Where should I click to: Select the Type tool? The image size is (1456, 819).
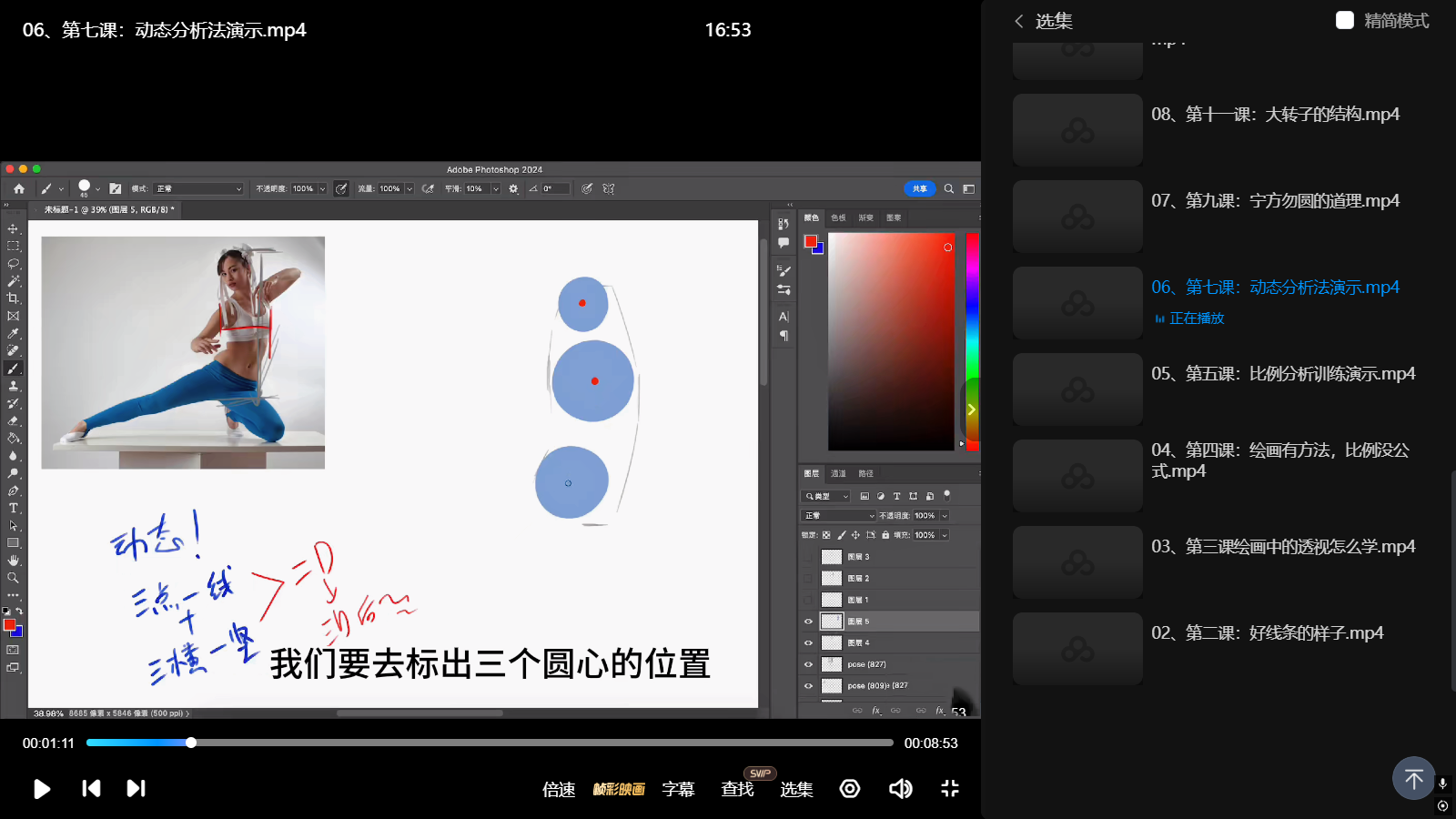pyautogui.click(x=13, y=509)
